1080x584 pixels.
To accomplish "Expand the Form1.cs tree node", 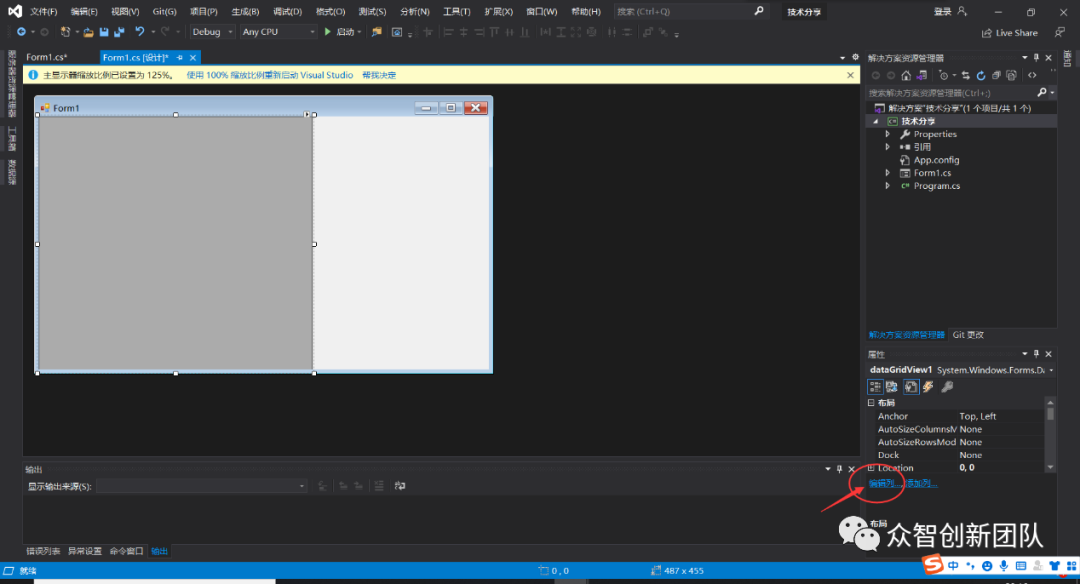I will click(x=887, y=173).
